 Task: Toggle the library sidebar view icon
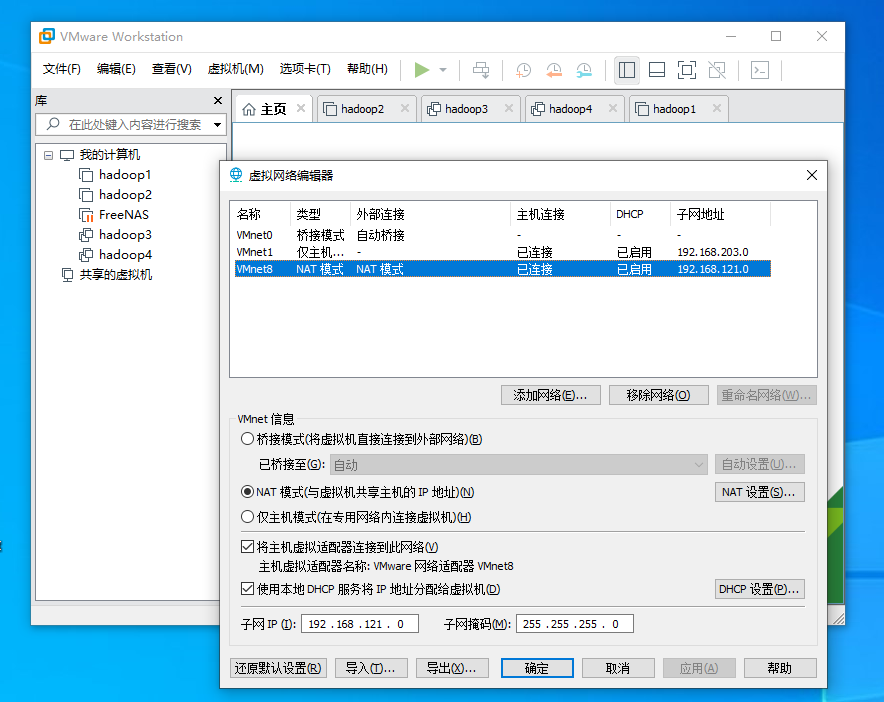[626, 70]
